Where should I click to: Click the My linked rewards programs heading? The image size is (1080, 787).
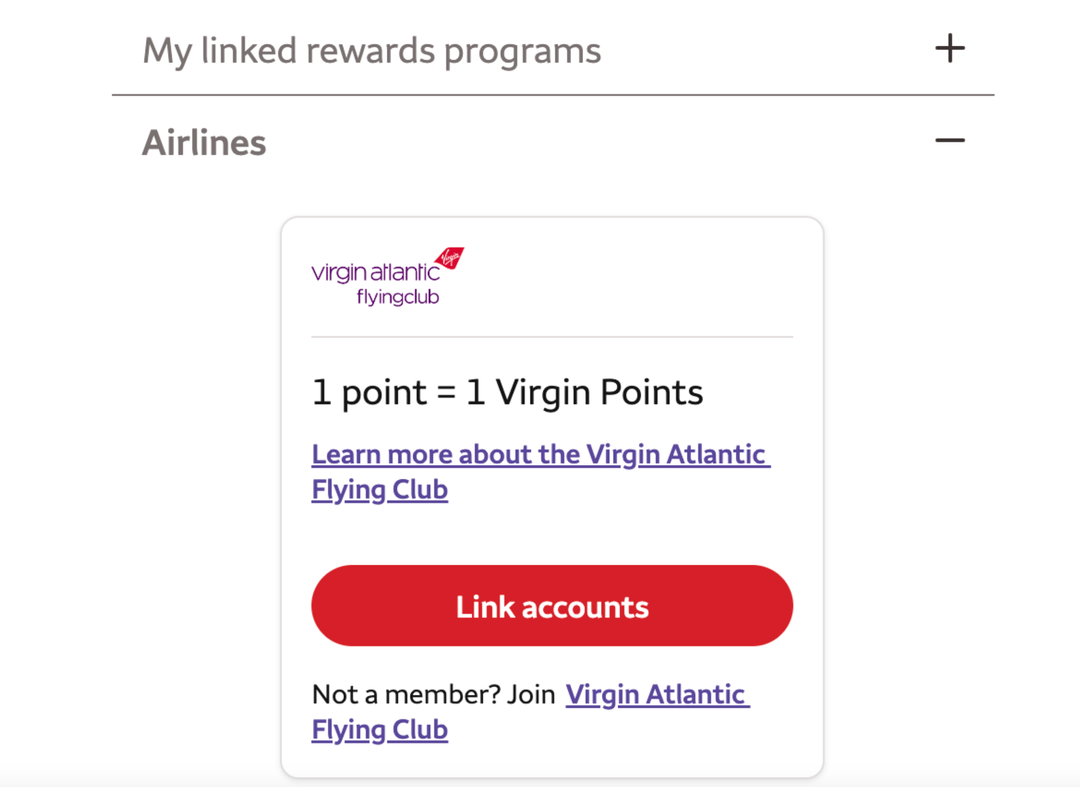371,50
